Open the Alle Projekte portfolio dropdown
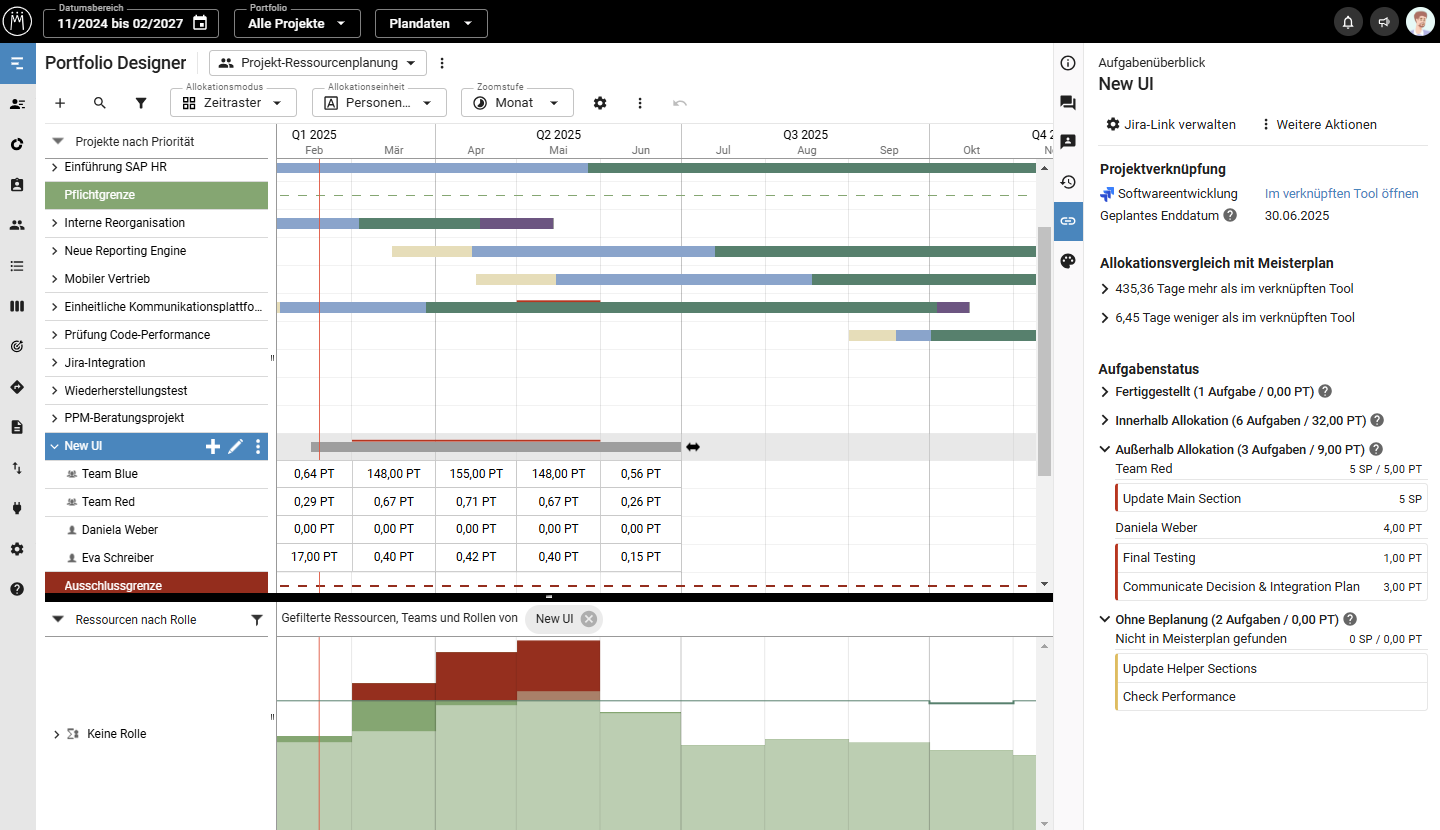The height and width of the screenshot is (830, 1440). [x=297, y=23]
